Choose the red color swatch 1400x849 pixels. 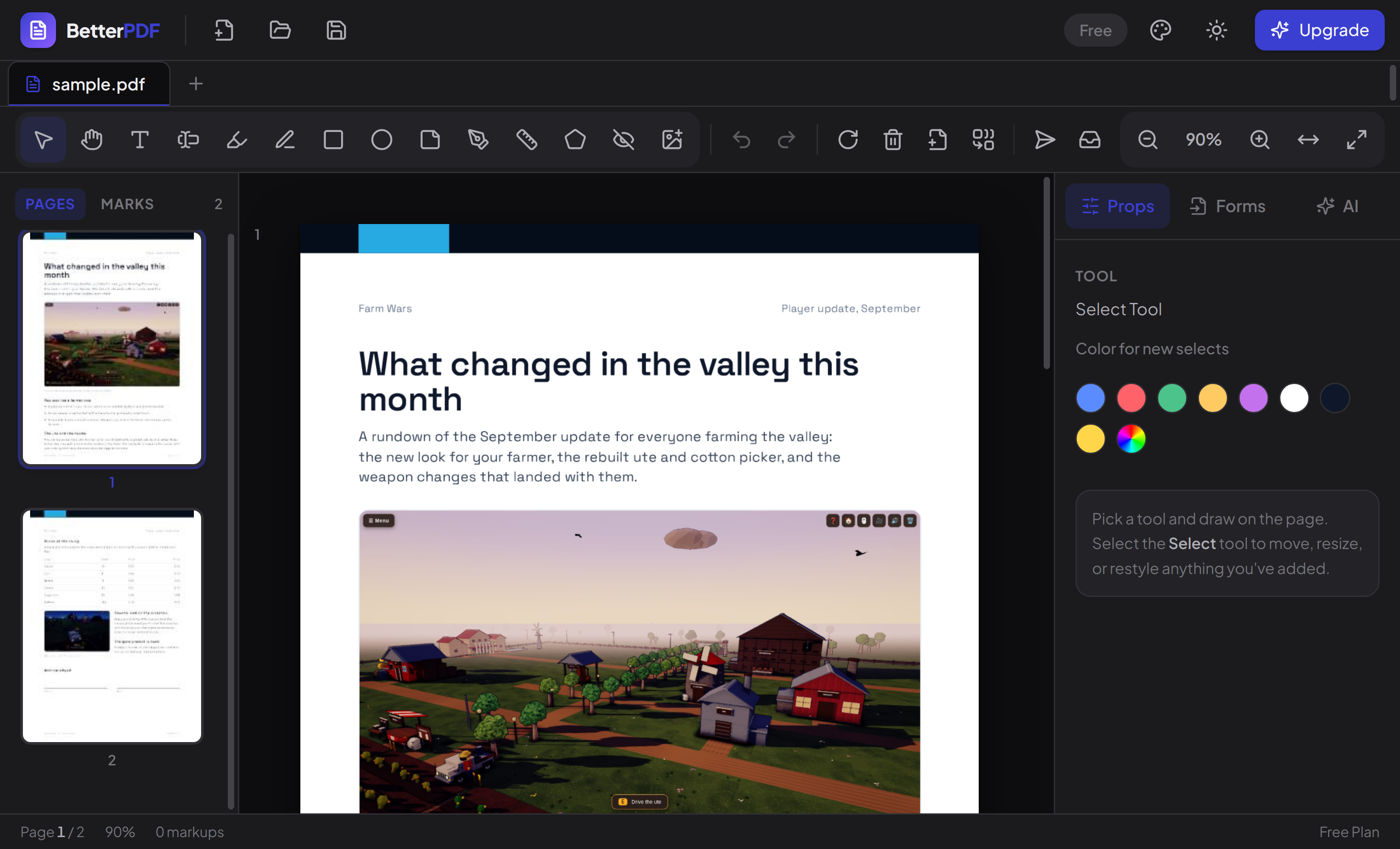click(x=1131, y=398)
